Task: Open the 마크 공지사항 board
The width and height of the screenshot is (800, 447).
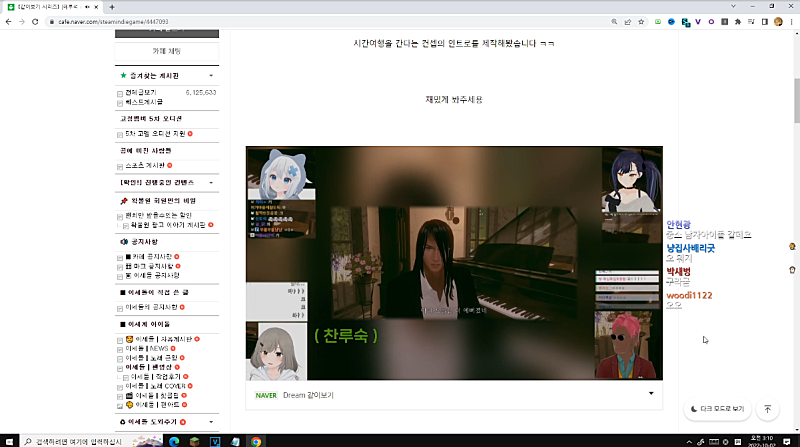Action: (149, 266)
